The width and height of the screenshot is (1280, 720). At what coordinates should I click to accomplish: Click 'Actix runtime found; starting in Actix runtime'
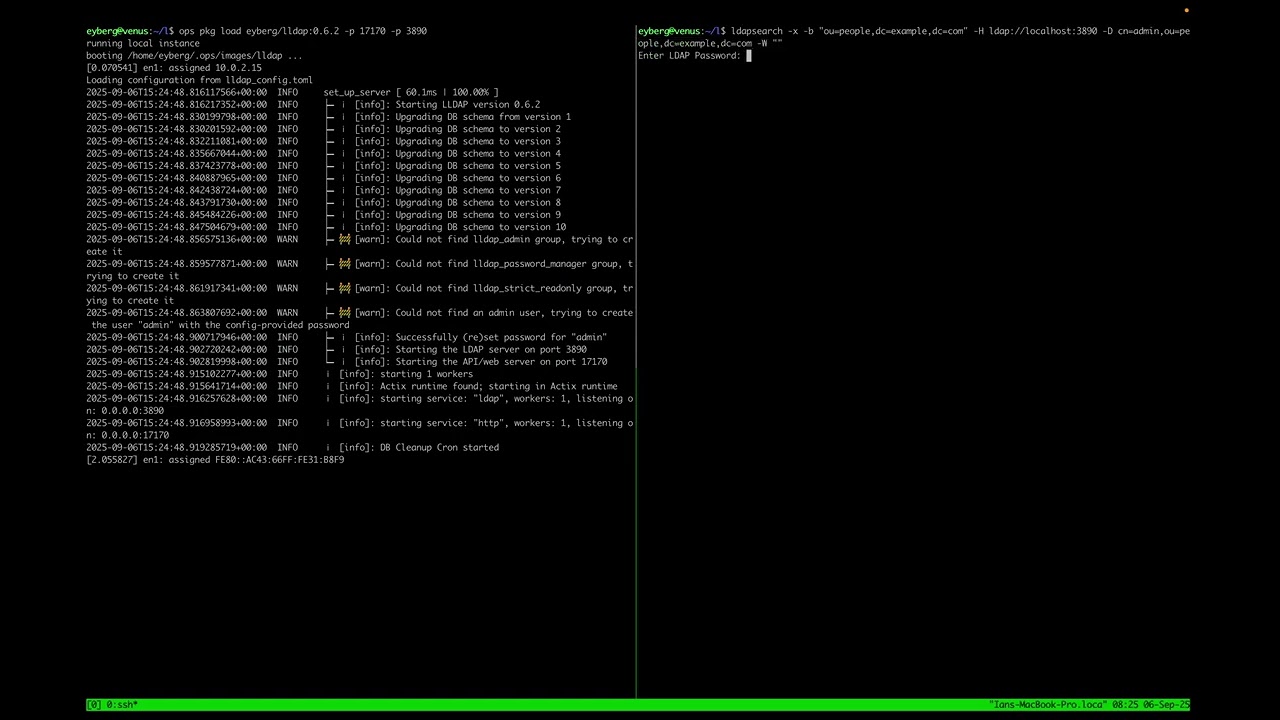tap(498, 386)
